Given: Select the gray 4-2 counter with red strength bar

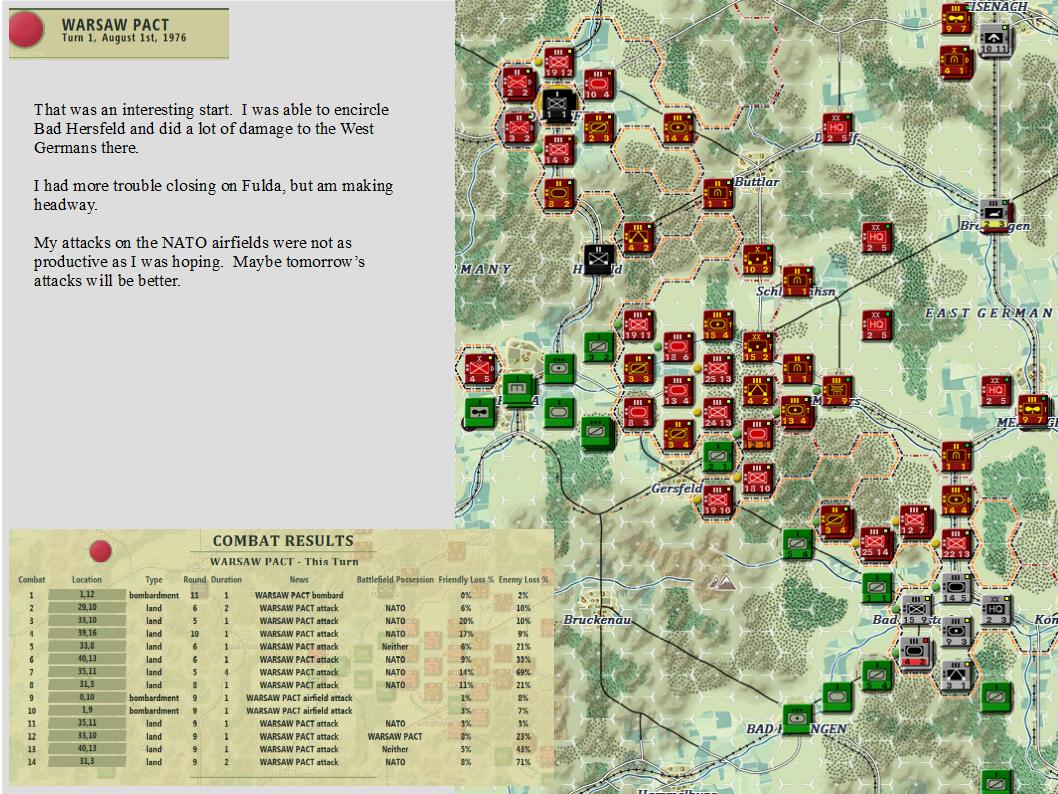Looking at the screenshot, I should point(916,654).
